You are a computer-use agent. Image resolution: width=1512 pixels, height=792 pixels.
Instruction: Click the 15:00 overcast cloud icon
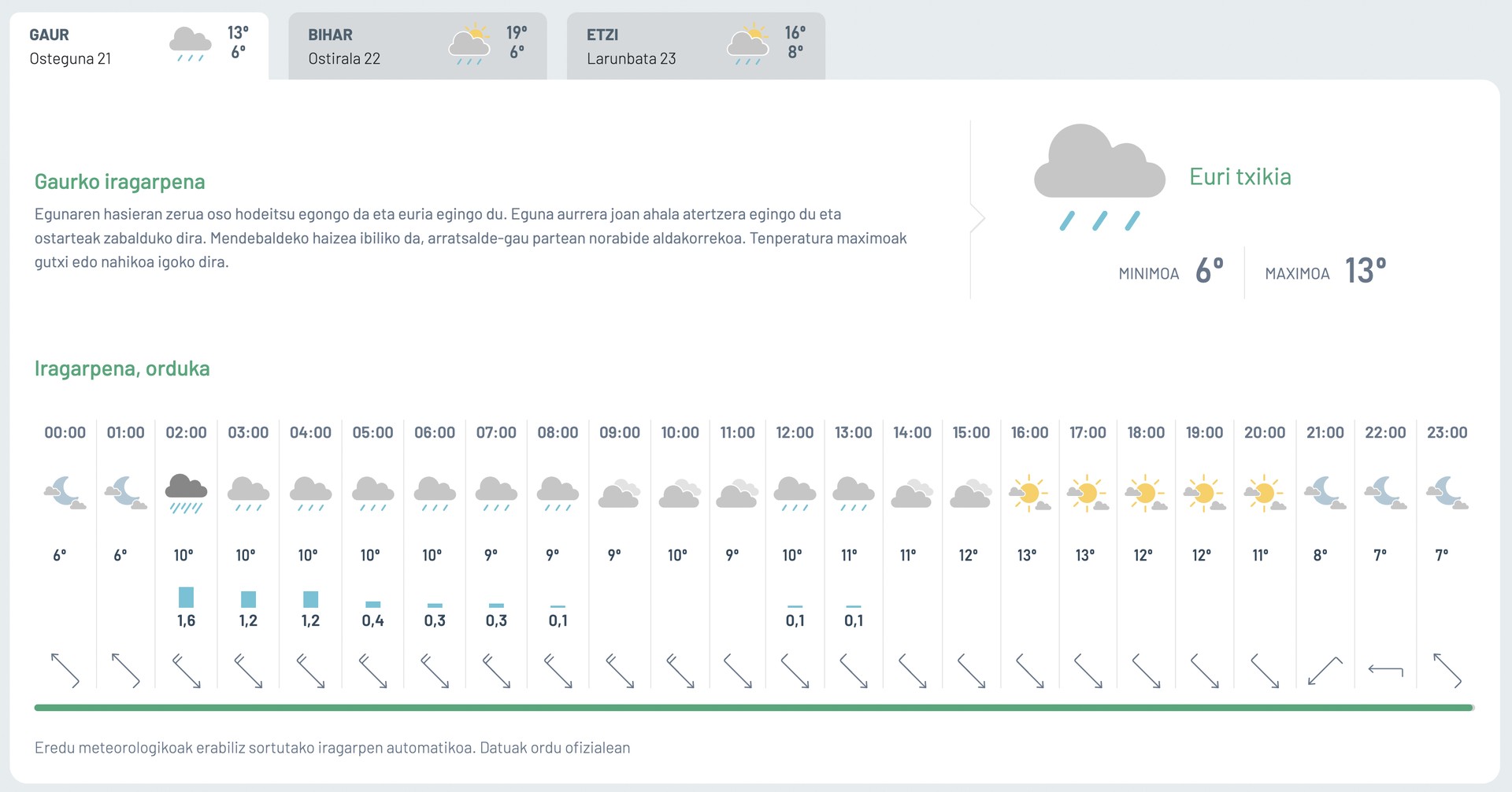971,494
